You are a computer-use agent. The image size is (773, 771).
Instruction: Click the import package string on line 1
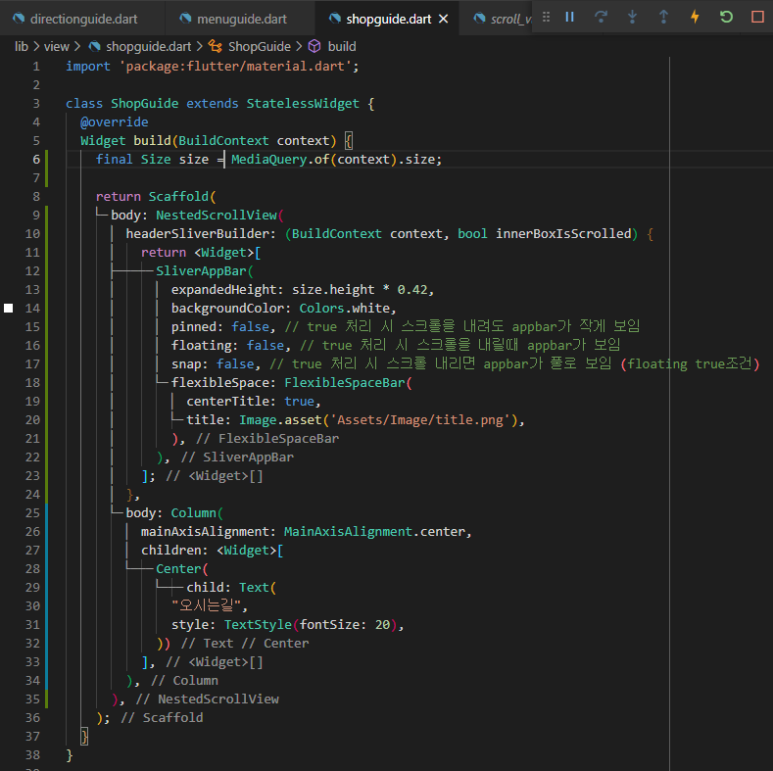(235, 66)
